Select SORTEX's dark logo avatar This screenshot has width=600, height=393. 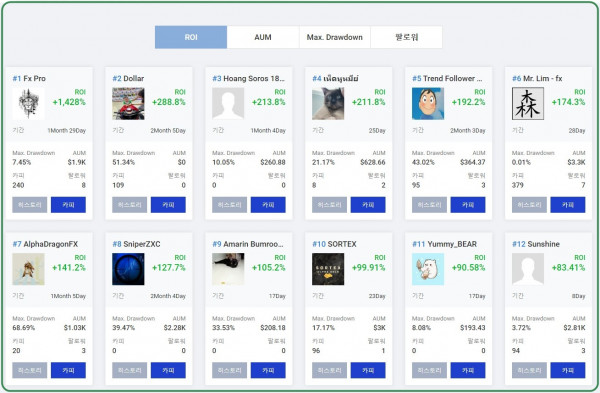point(328,269)
